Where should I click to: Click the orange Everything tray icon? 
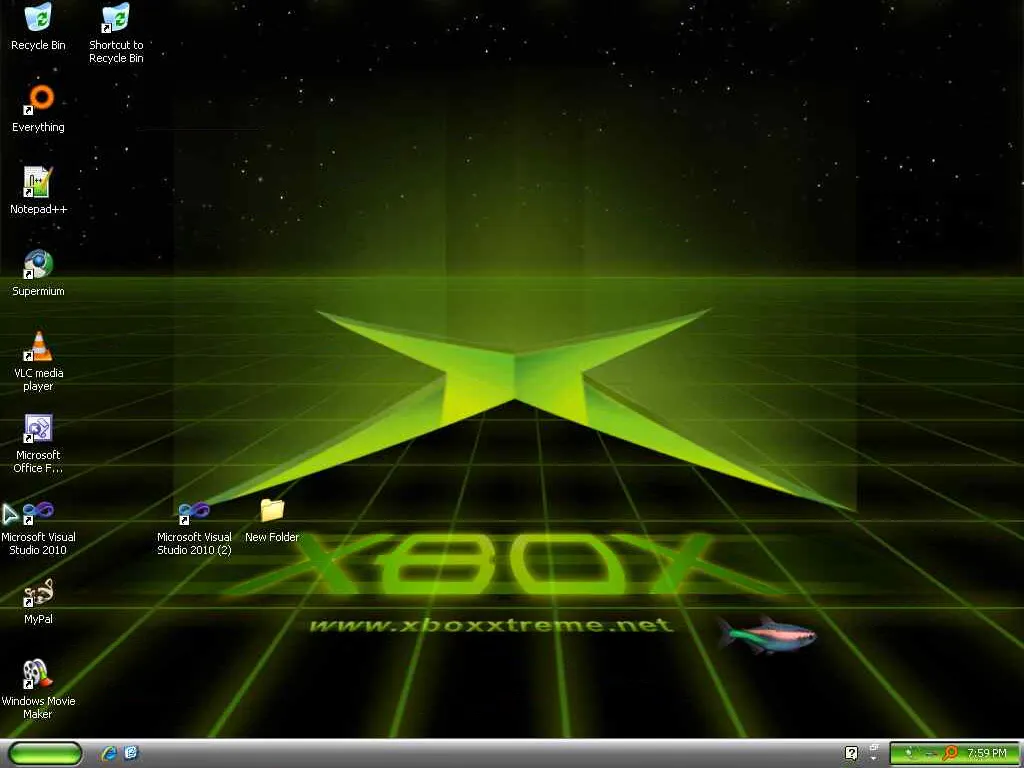(950, 754)
